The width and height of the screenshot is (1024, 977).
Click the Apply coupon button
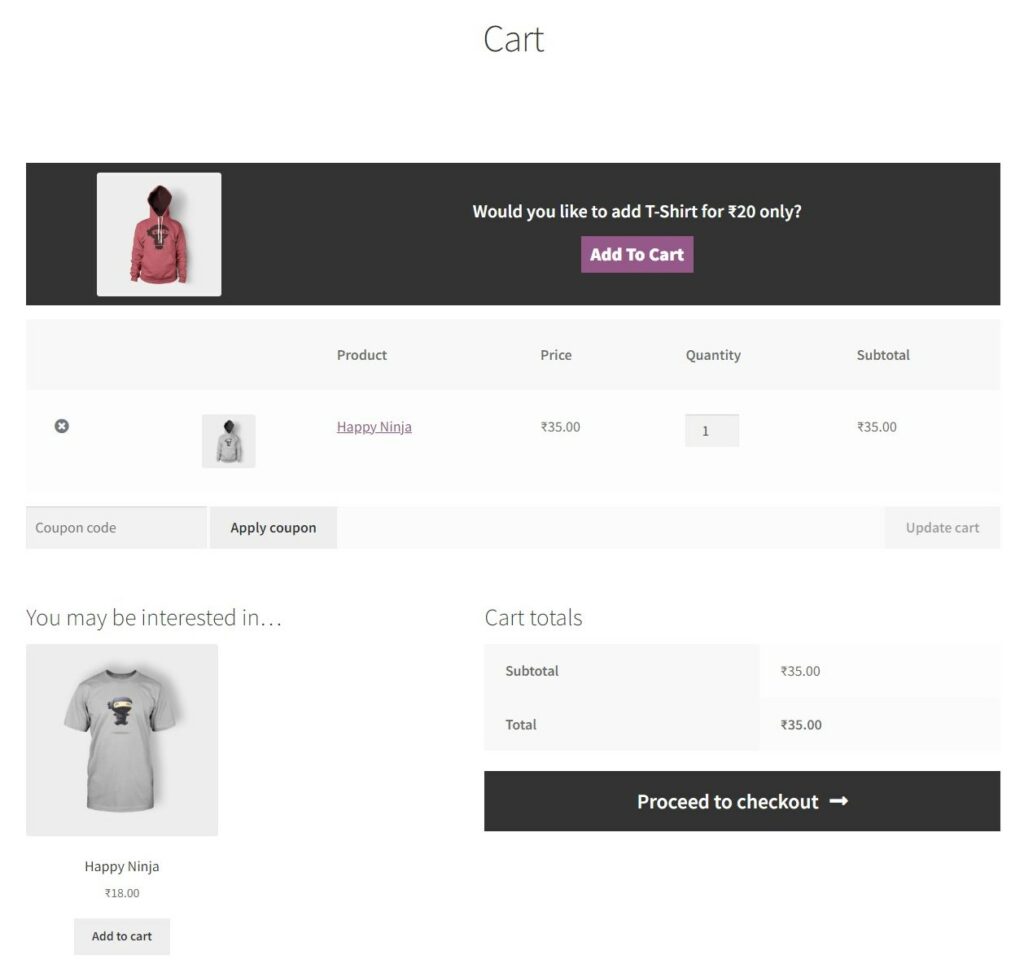click(x=273, y=528)
